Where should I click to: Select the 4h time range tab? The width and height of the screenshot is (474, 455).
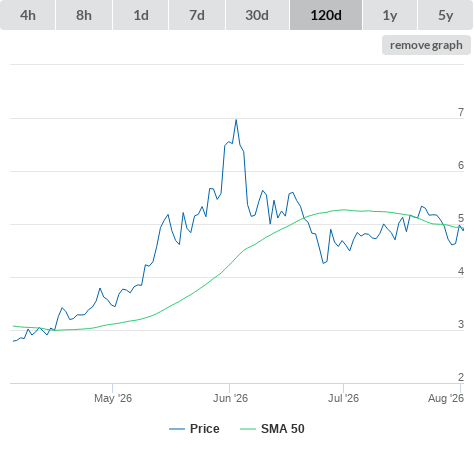pos(28,15)
